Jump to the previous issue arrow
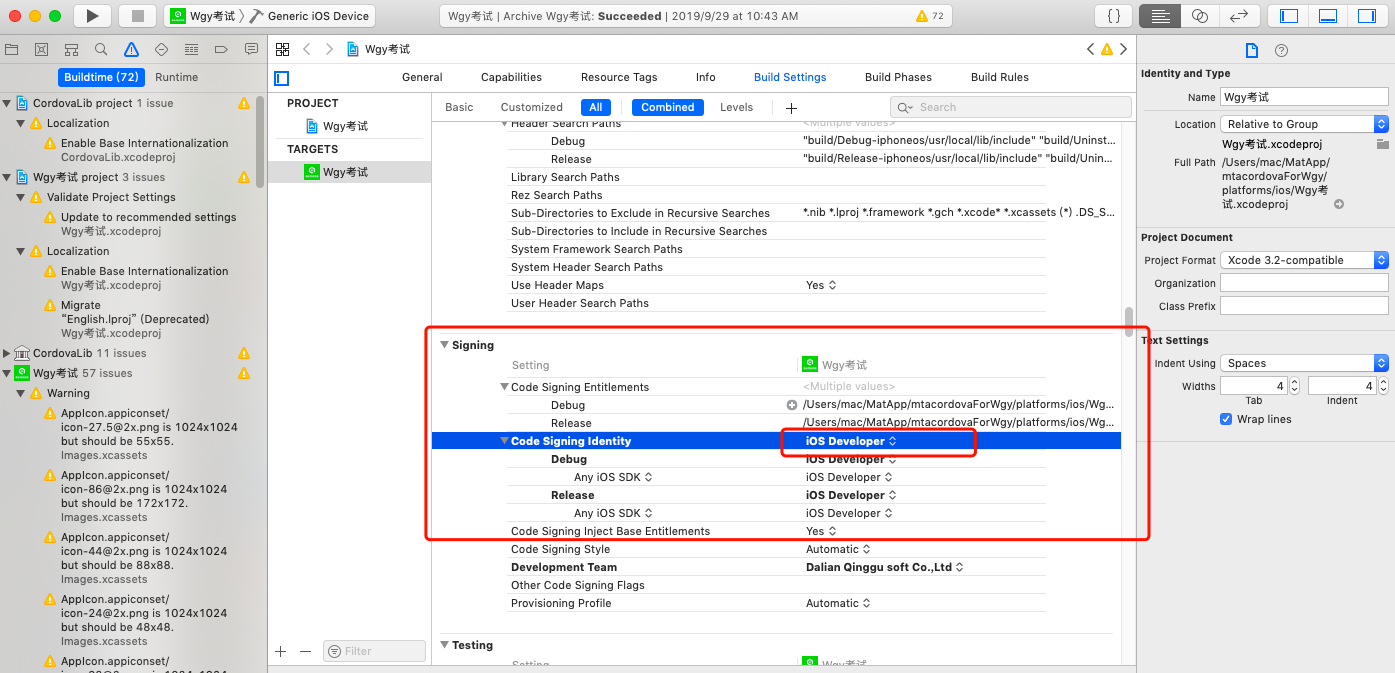 coord(1091,49)
